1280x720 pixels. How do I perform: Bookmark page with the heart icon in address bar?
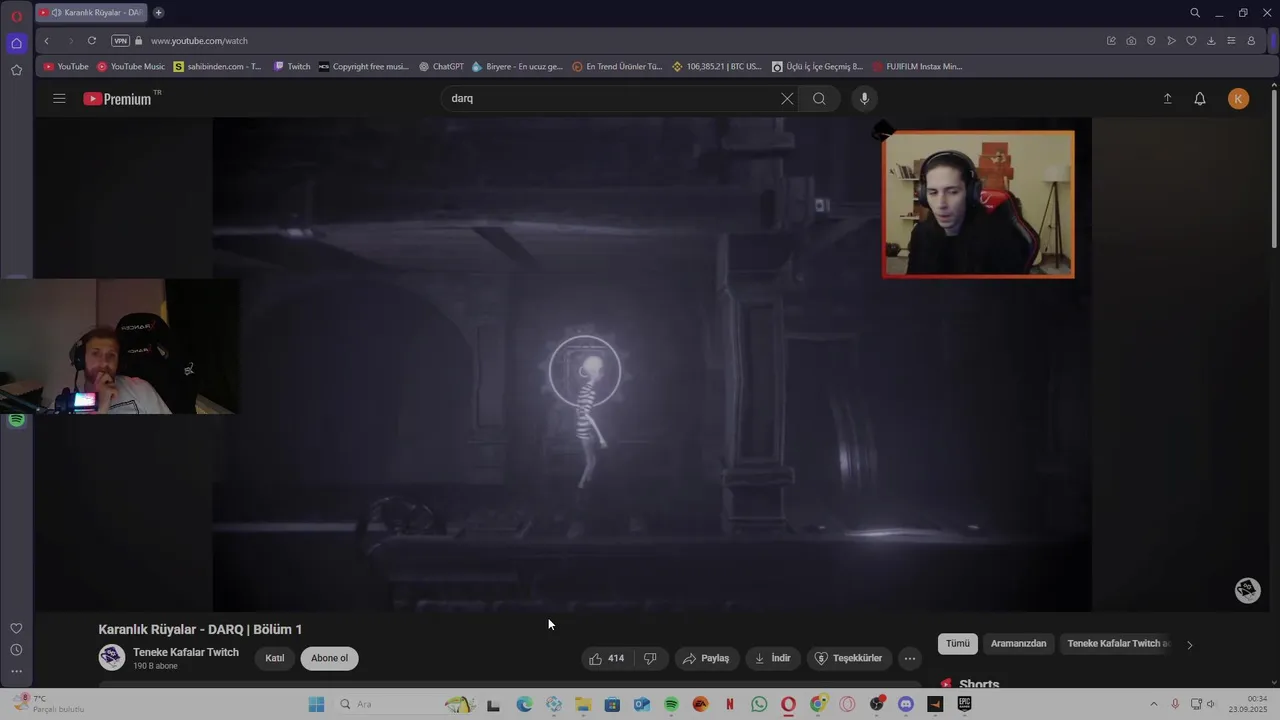click(1191, 41)
